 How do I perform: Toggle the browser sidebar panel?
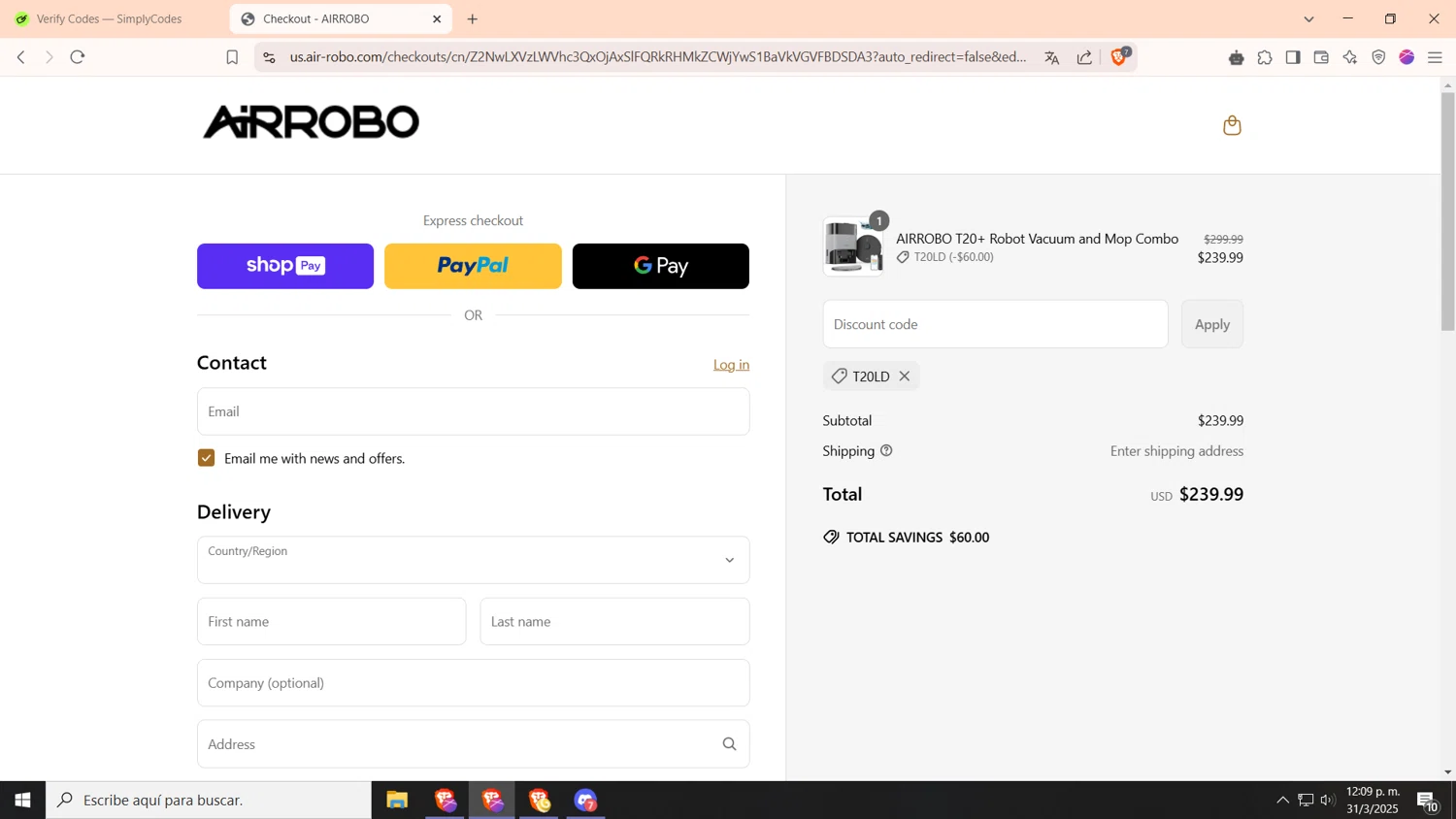(x=1293, y=57)
